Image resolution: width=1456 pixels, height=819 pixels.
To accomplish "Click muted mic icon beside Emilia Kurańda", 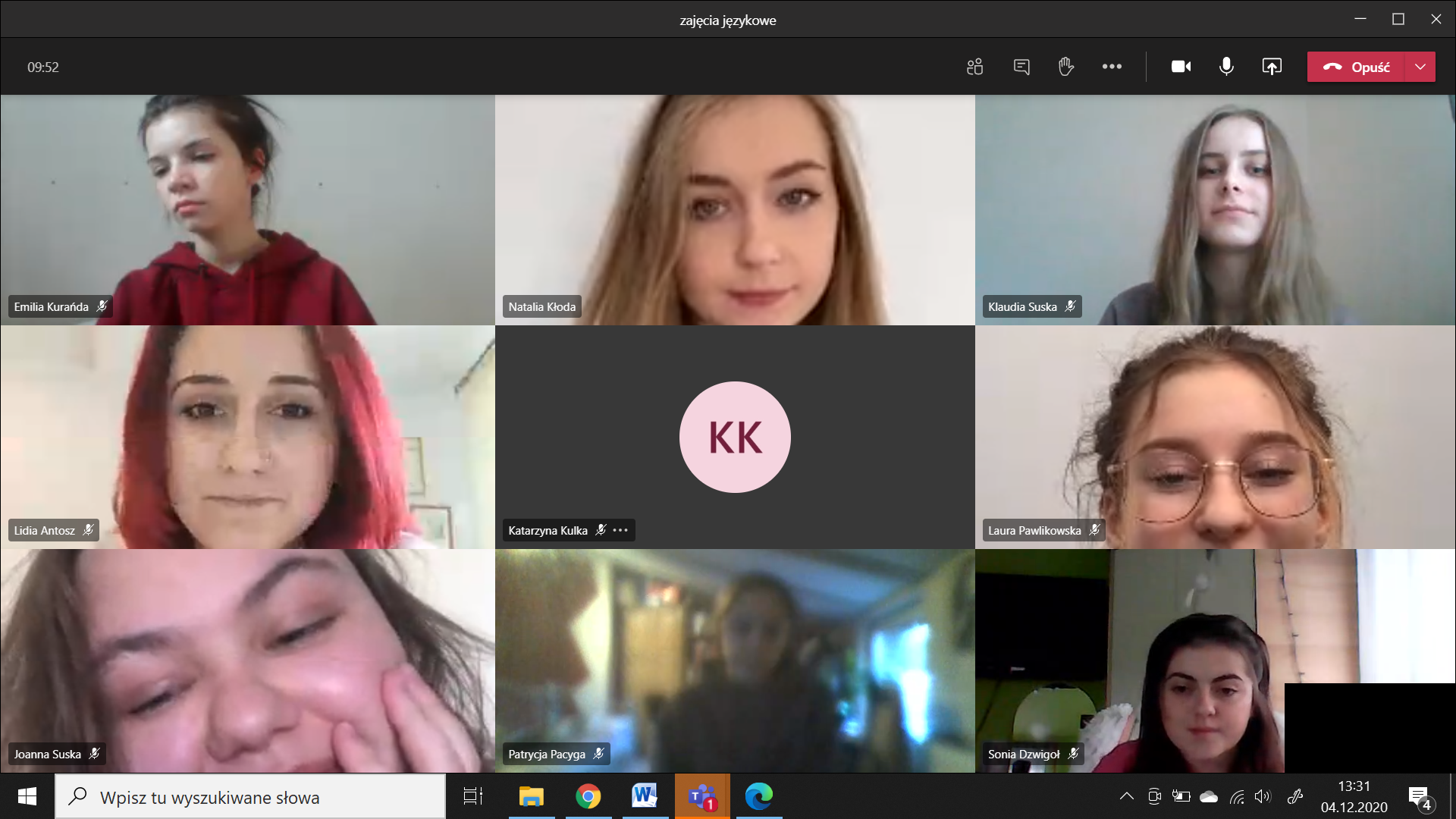I will tap(102, 306).
